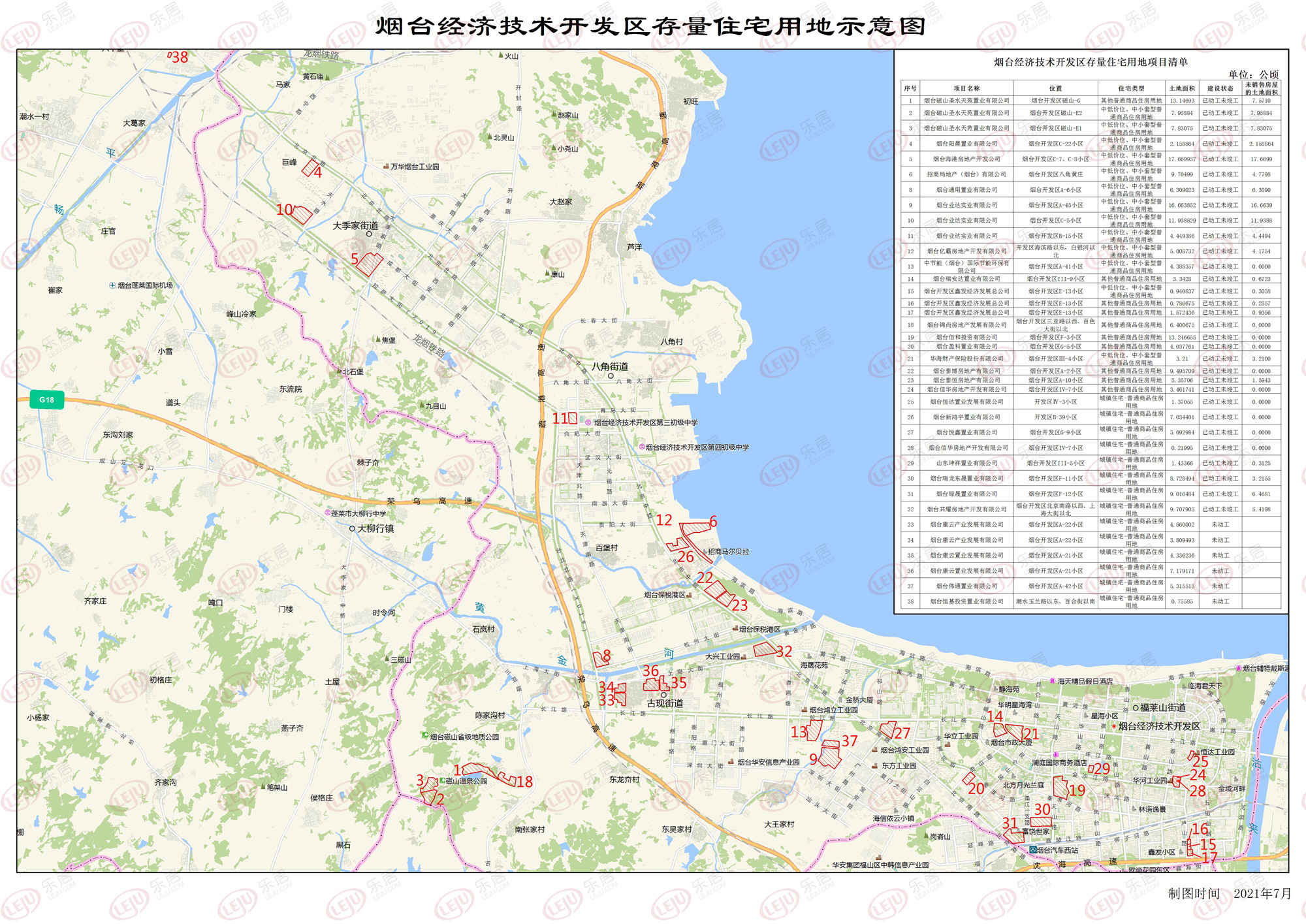Click the red parcel number 37
1306x924 pixels.
tap(831, 744)
